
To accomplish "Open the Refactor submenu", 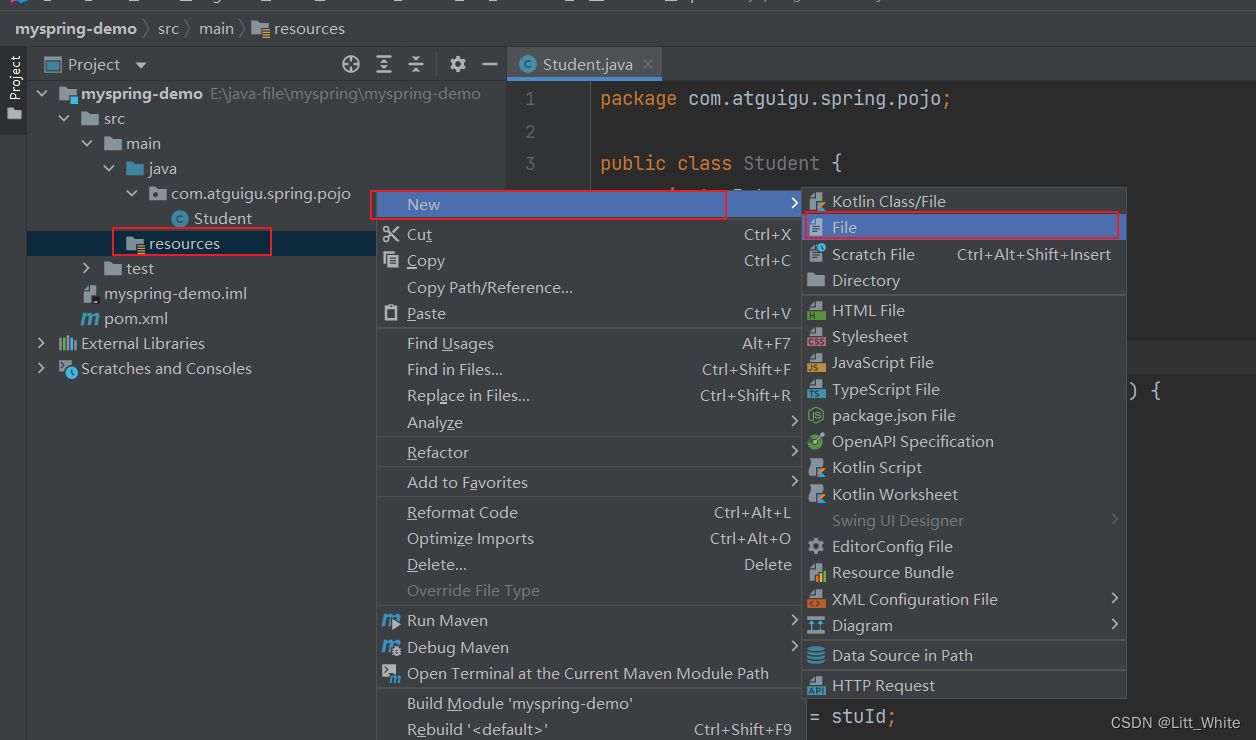I will (590, 453).
